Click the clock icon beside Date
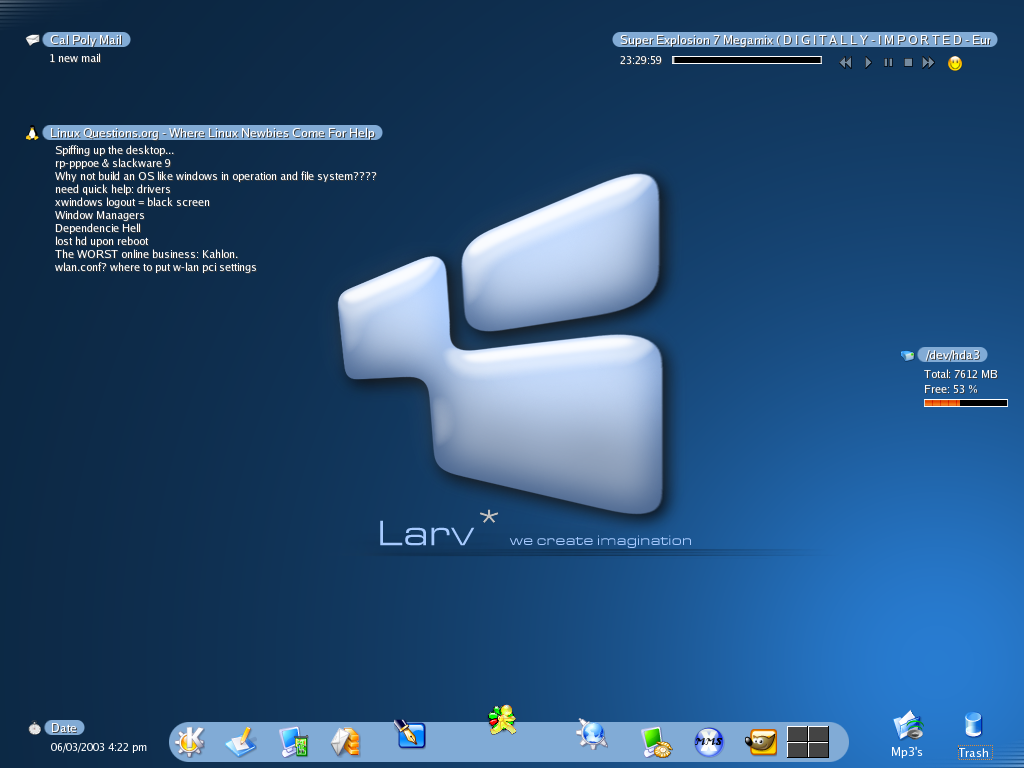The image size is (1024, 768). point(34,728)
